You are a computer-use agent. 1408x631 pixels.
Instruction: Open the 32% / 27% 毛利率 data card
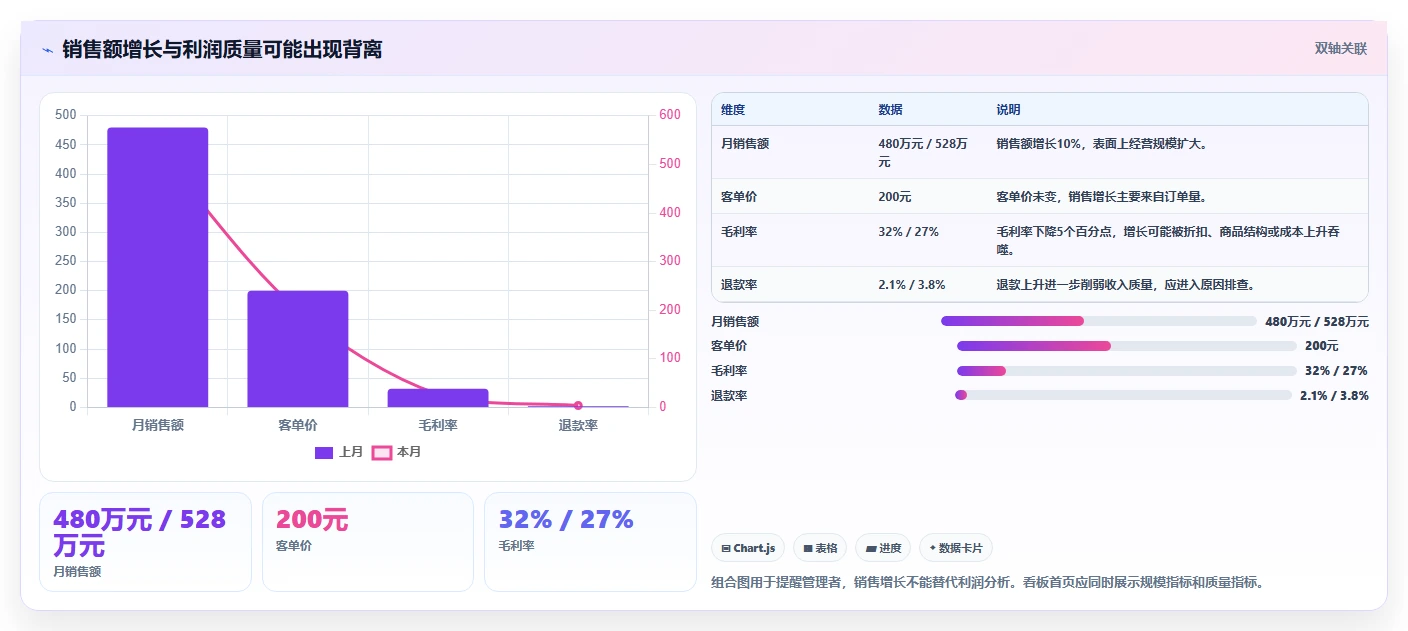pos(590,542)
